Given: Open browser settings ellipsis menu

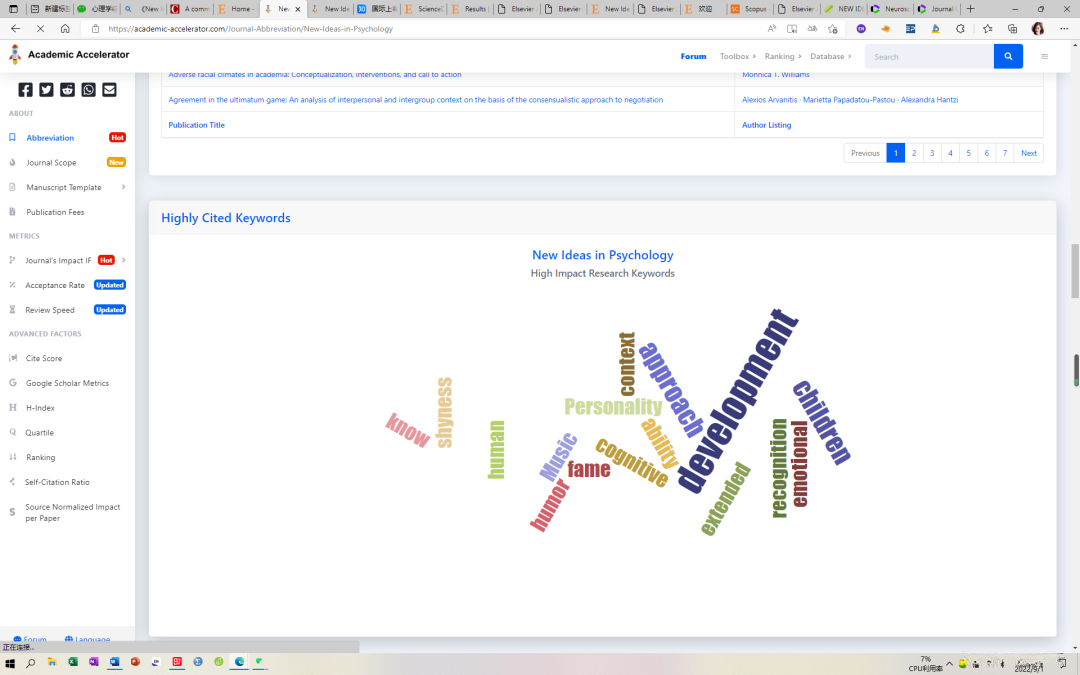Looking at the screenshot, I should (1064, 28).
